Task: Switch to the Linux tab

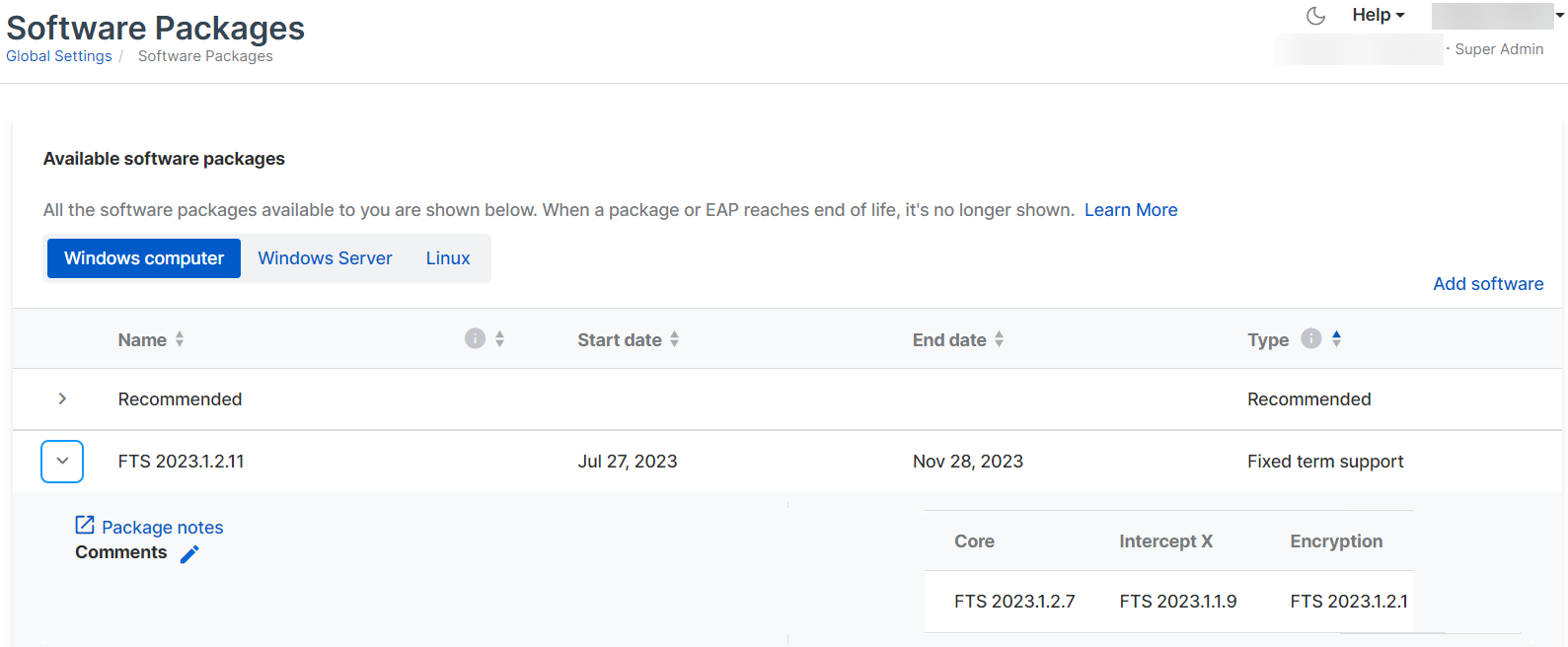Action: (448, 258)
